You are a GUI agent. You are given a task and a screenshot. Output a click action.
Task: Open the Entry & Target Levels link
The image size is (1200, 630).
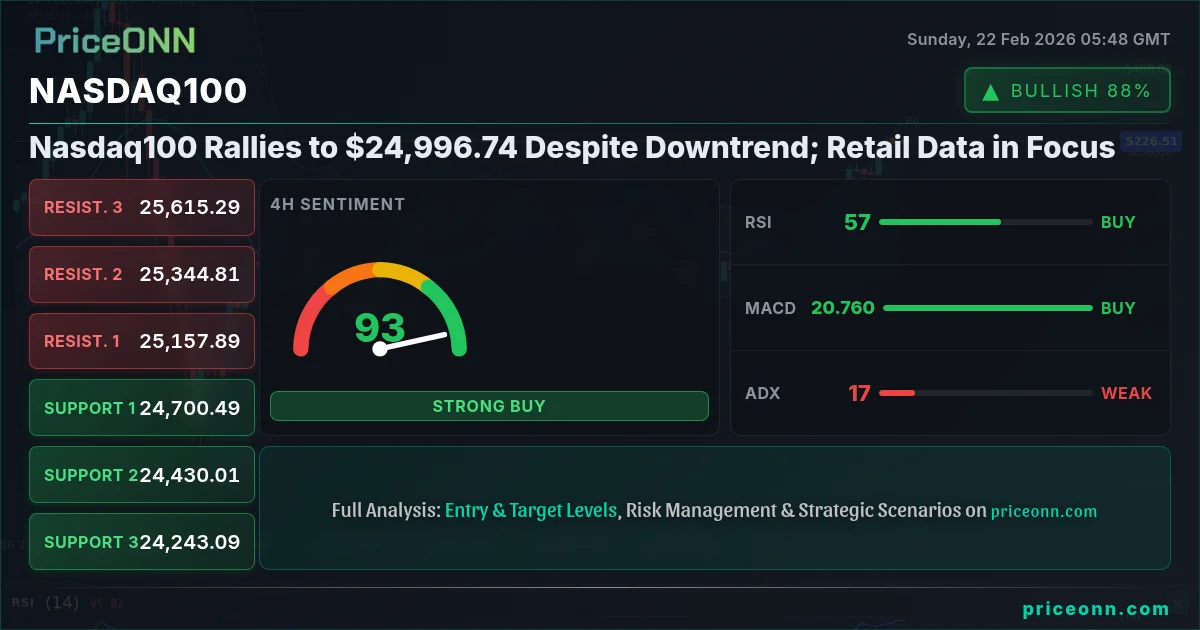(x=531, y=510)
